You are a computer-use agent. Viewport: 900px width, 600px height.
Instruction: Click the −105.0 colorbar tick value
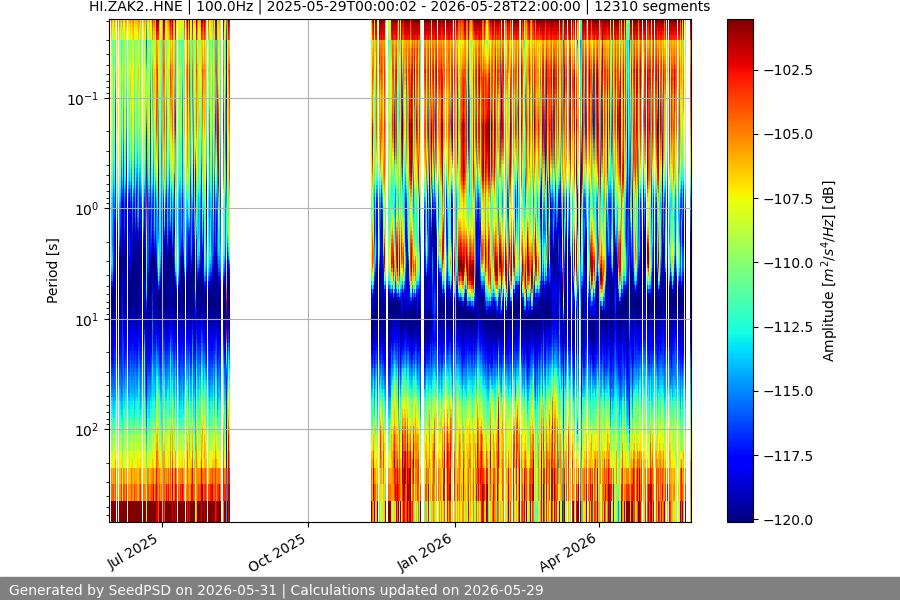[x=789, y=134]
